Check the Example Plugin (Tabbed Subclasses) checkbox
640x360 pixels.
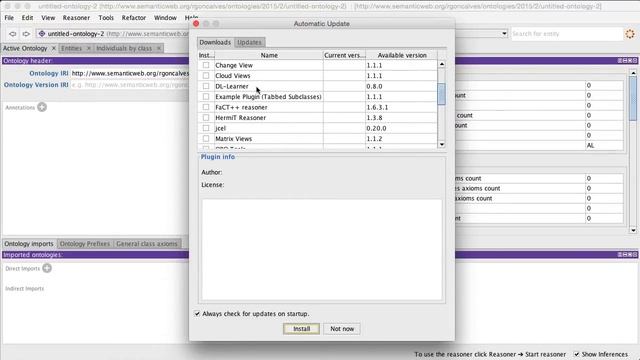tap(206, 96)
